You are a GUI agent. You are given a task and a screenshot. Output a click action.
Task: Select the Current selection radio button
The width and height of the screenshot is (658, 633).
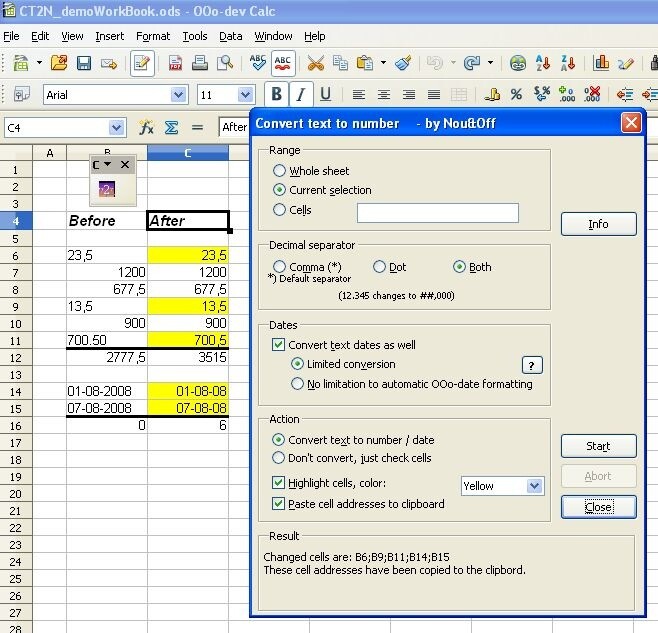coord(322,190)
